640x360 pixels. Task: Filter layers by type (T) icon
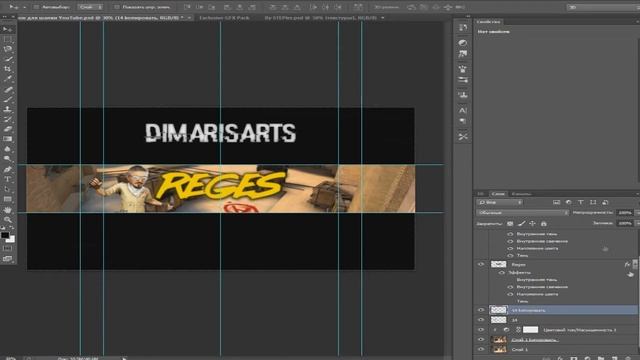[580, 202]
